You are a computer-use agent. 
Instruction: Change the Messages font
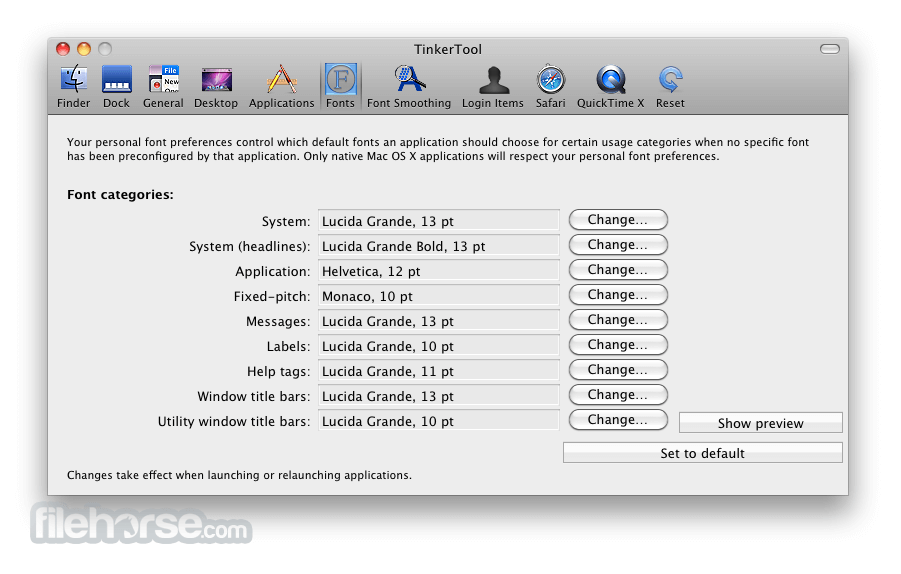(618, 319)
